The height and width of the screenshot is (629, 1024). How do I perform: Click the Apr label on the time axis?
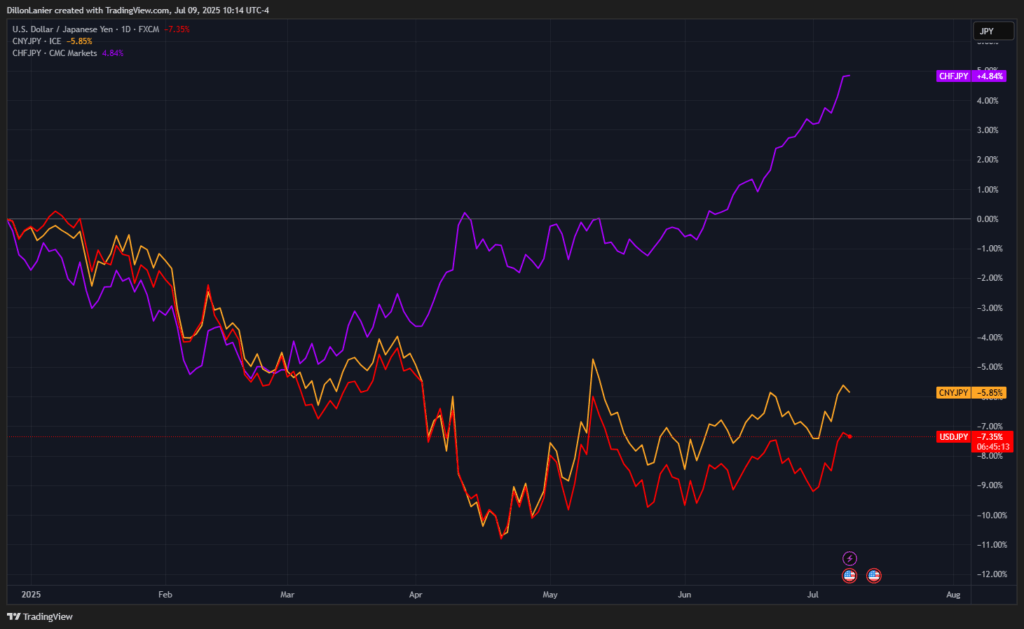[x=415, y=594]
